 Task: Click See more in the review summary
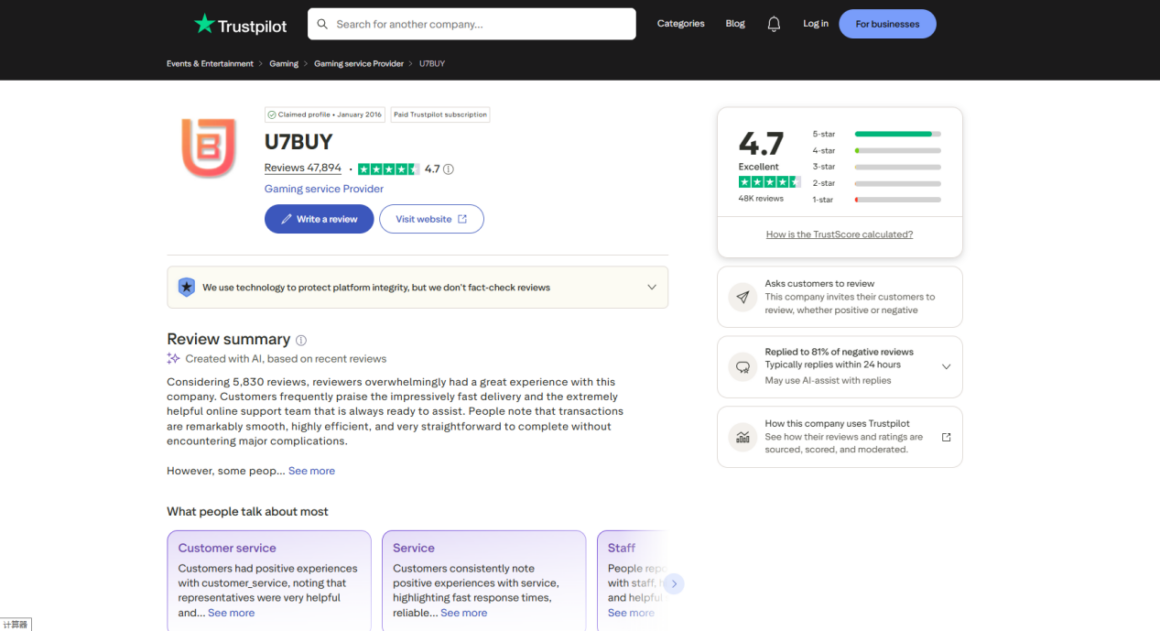click(x=311, y=470)
